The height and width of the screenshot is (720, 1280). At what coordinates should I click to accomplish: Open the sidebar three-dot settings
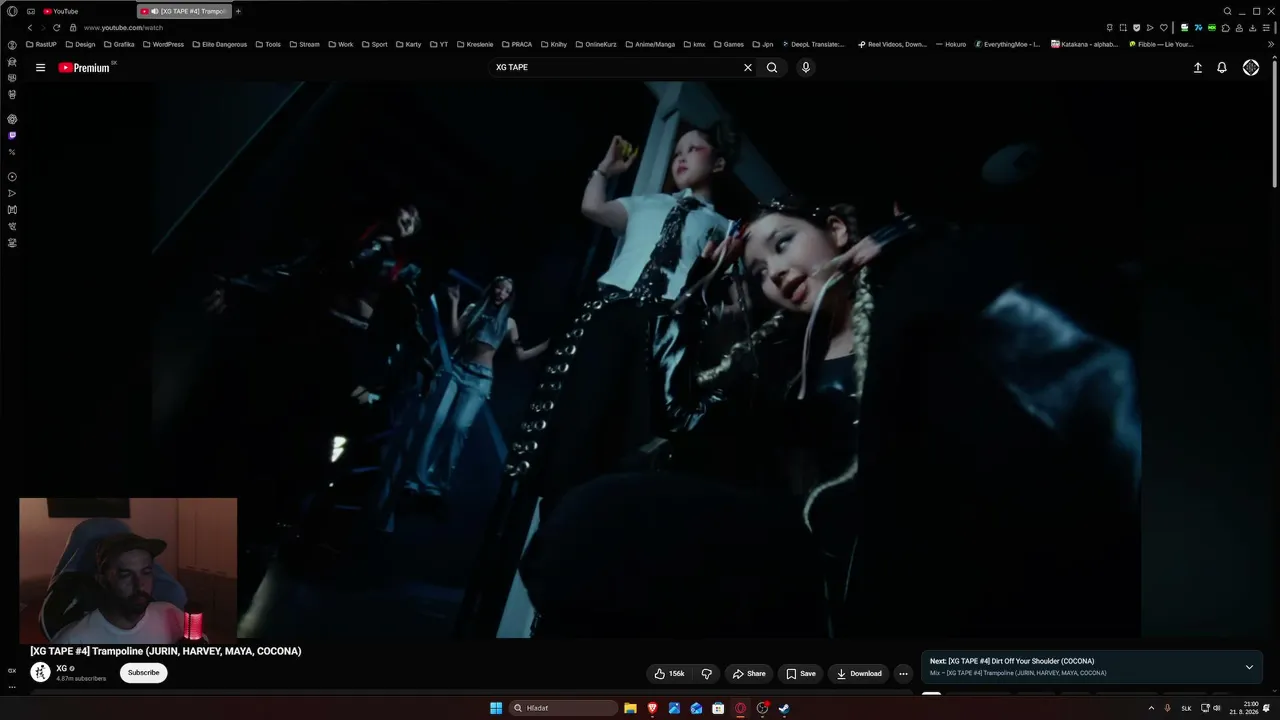pos(12,687)
